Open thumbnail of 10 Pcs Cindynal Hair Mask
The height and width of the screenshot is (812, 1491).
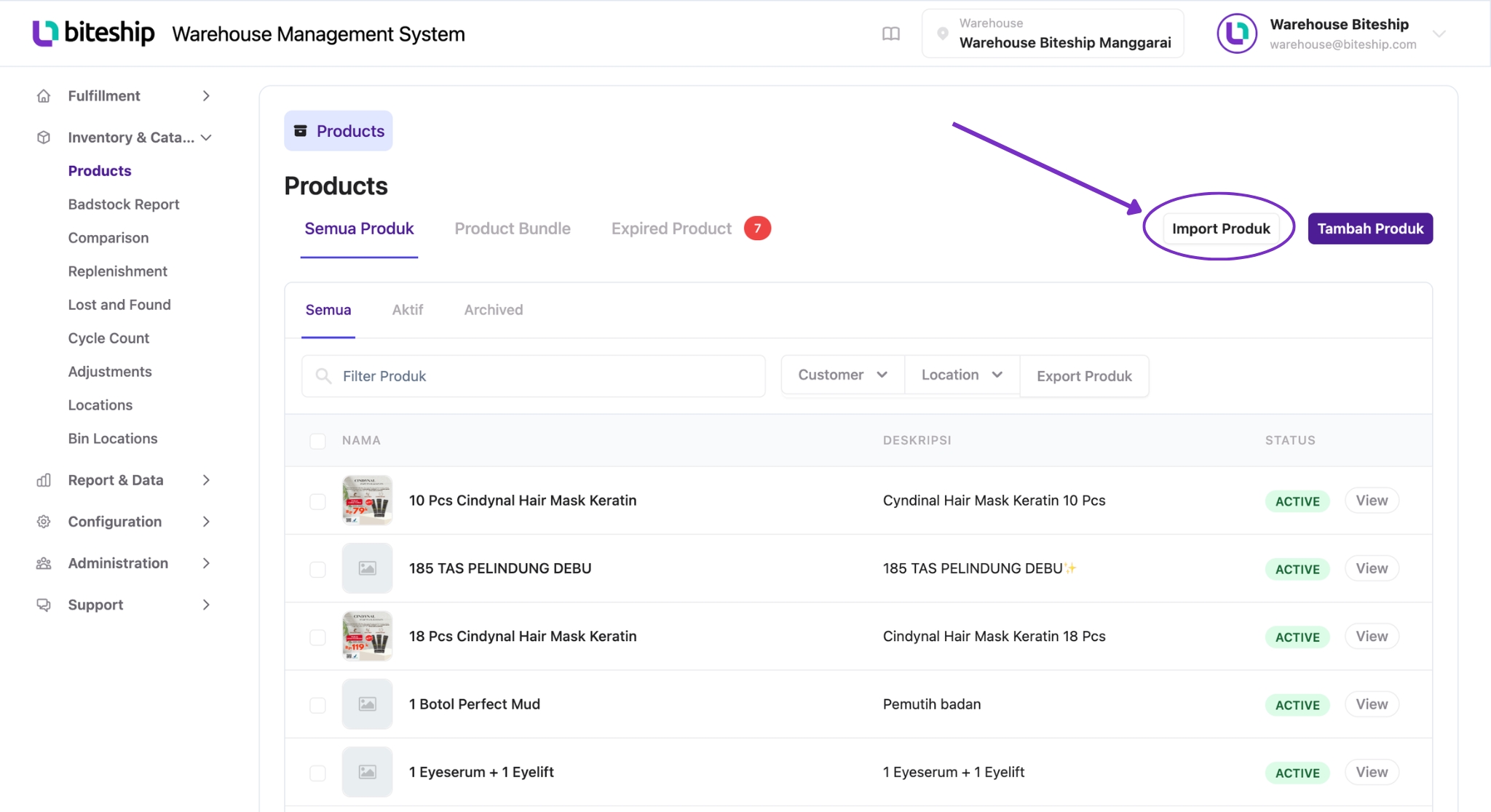367,501
